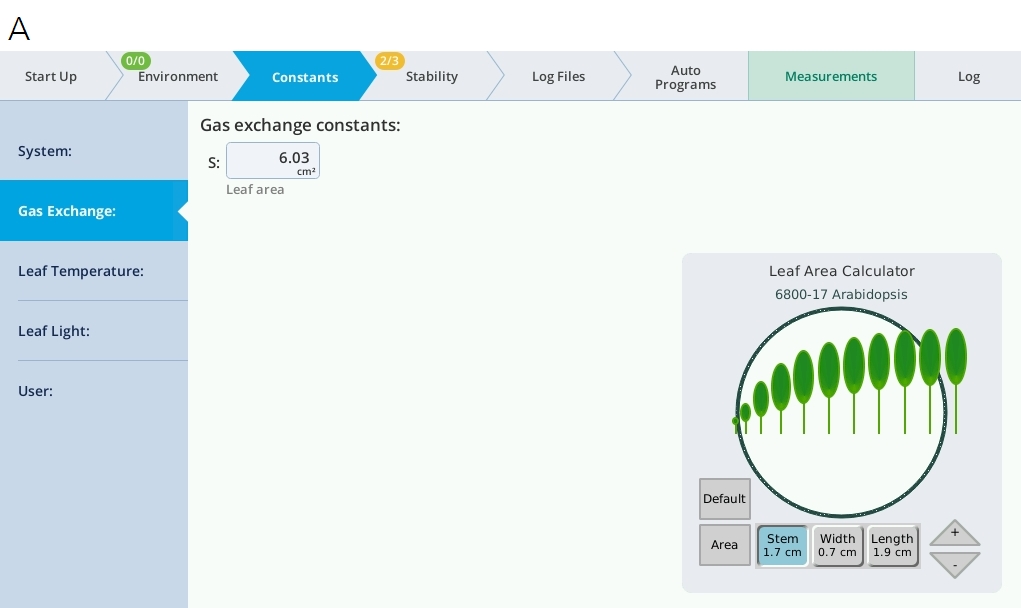
Task: Click the 'Gas exchange constants:' heading
Action: tap(300, 125)
